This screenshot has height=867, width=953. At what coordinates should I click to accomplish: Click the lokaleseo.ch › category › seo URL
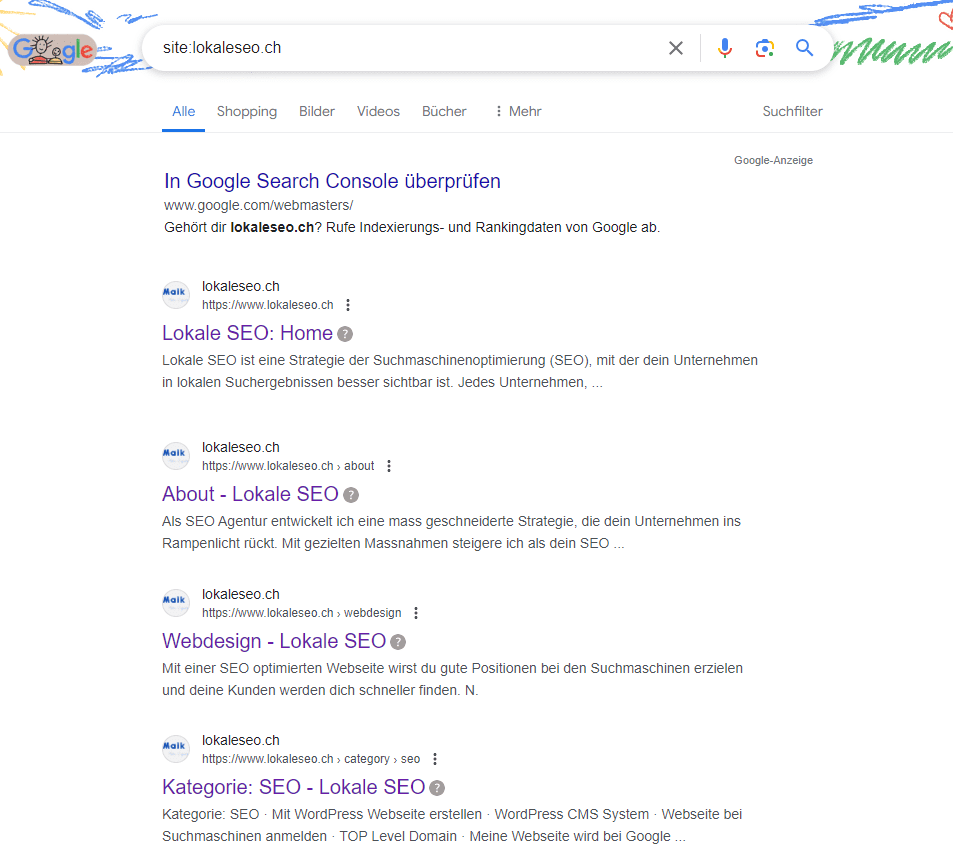(x=311, y=759)
